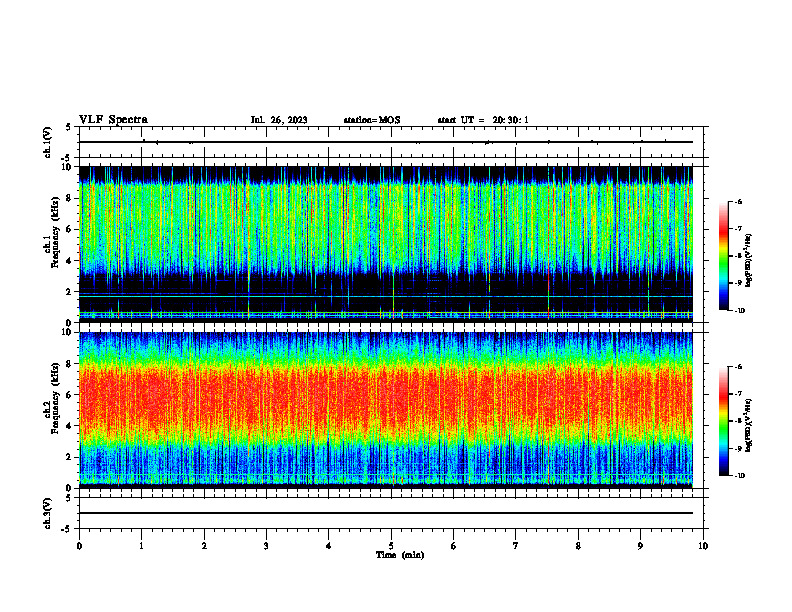
Task: Click the "10" tick on Time axis
Action: 703,546
